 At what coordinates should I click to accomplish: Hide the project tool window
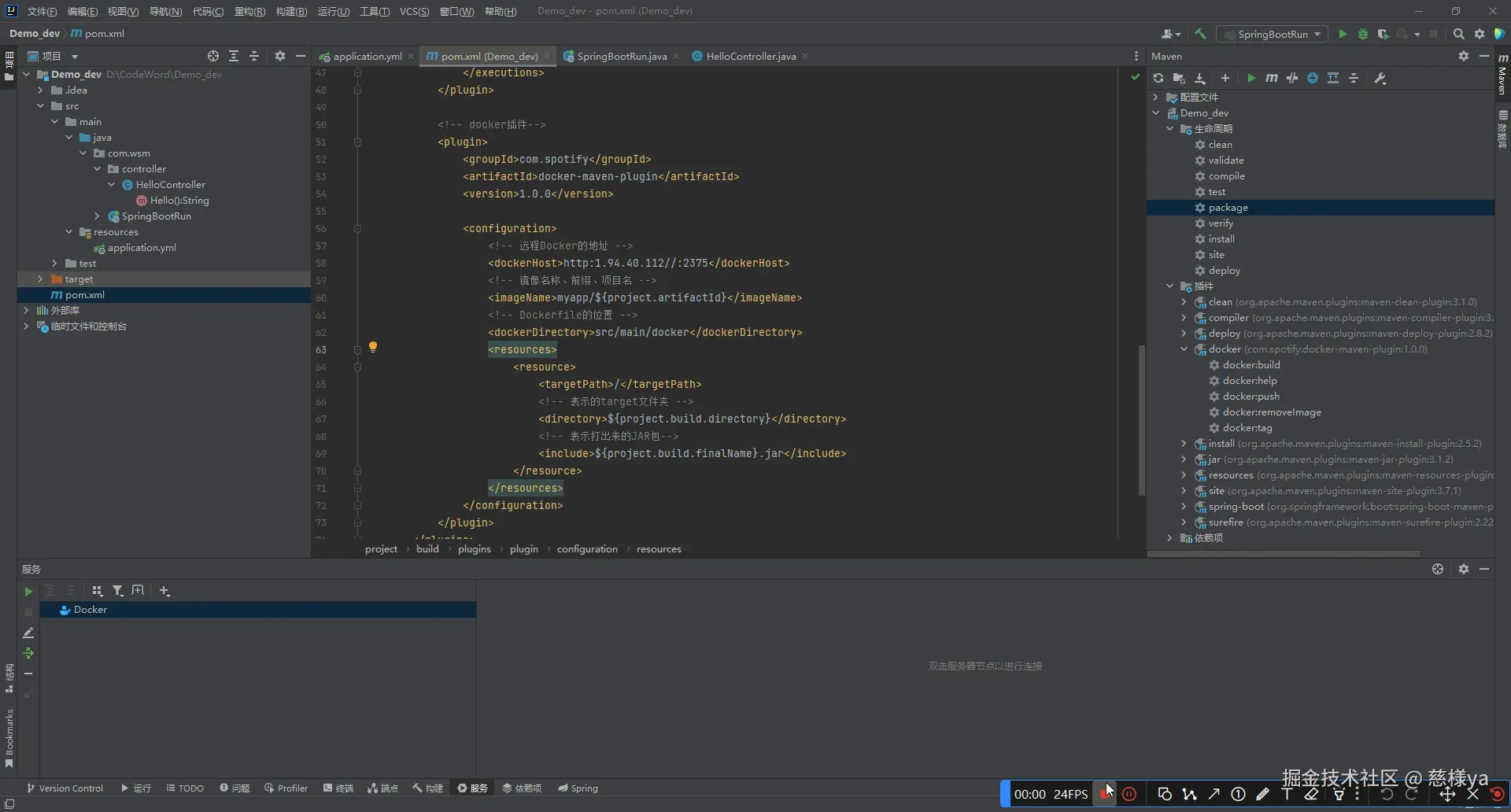(x=300, y=56)
